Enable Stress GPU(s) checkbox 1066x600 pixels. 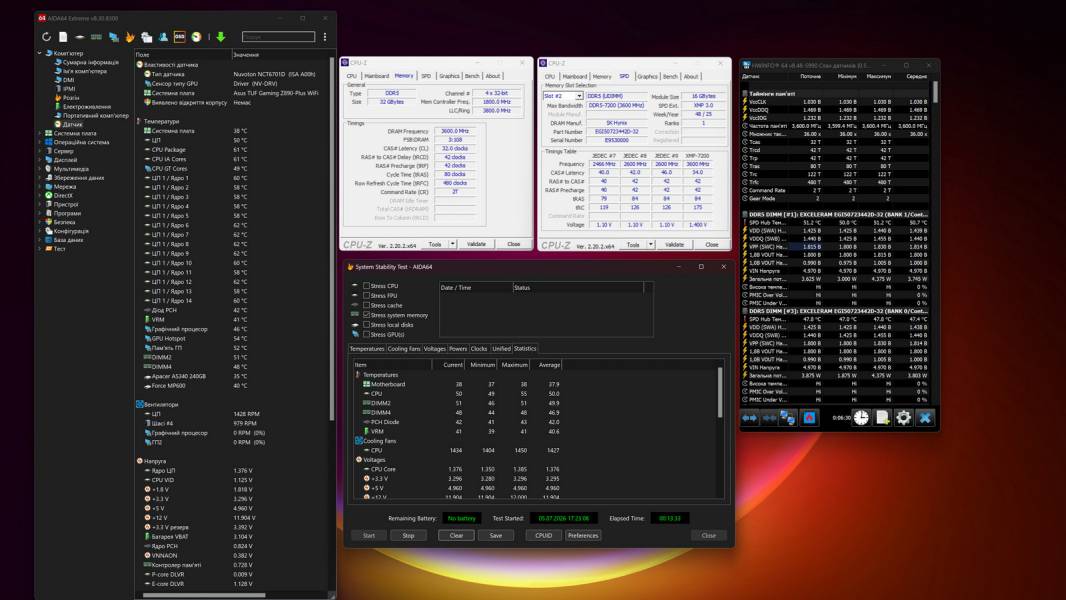pos(366,334)
